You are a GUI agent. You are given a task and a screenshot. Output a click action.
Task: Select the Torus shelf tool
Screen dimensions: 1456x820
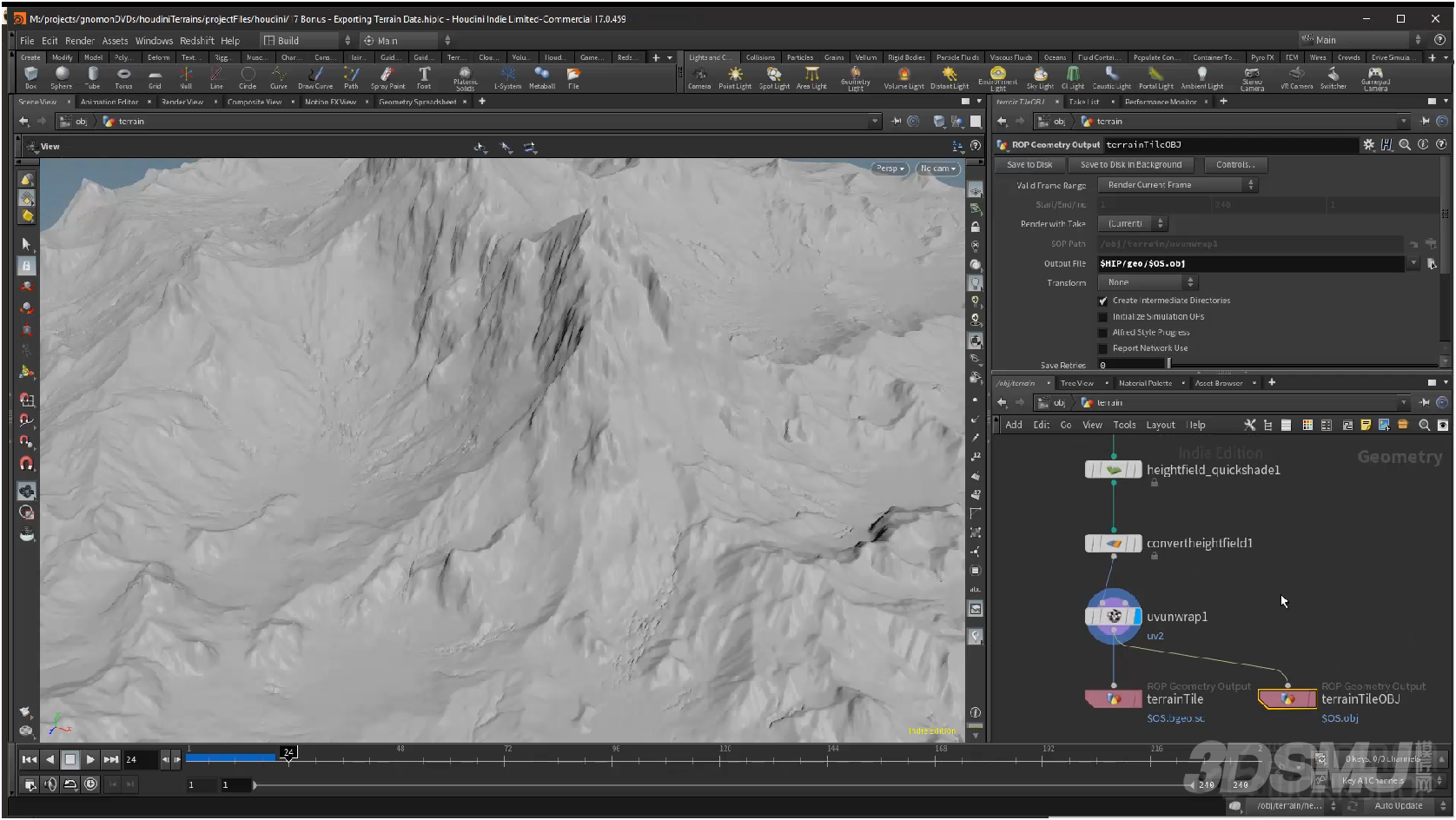coord(123,77)
